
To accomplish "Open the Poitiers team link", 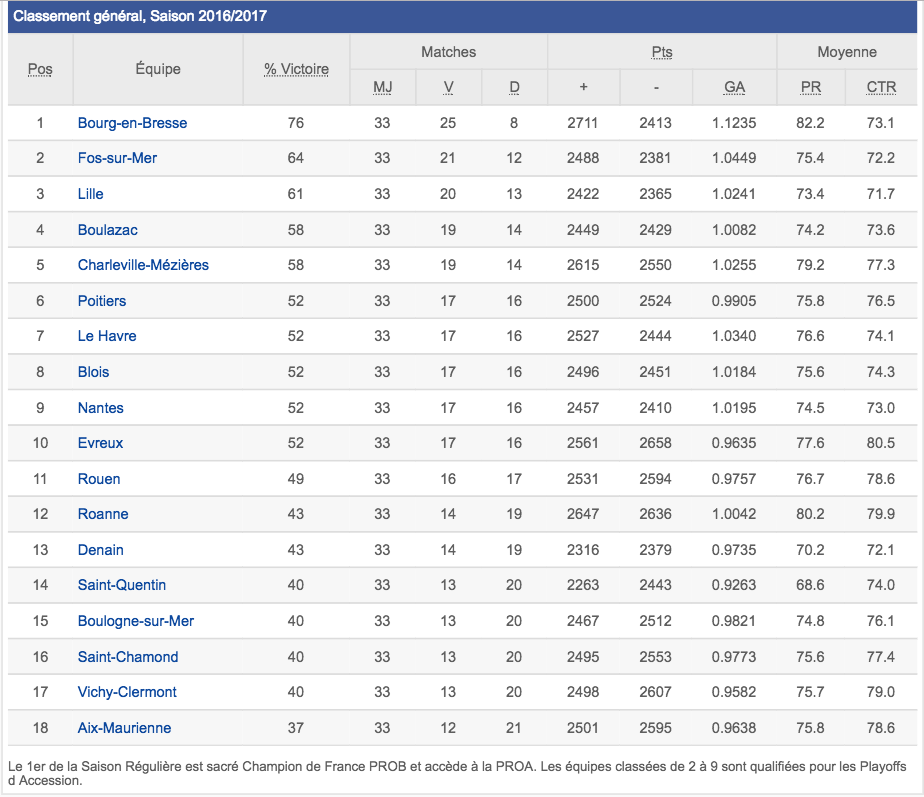I will (x=102, y=301).
